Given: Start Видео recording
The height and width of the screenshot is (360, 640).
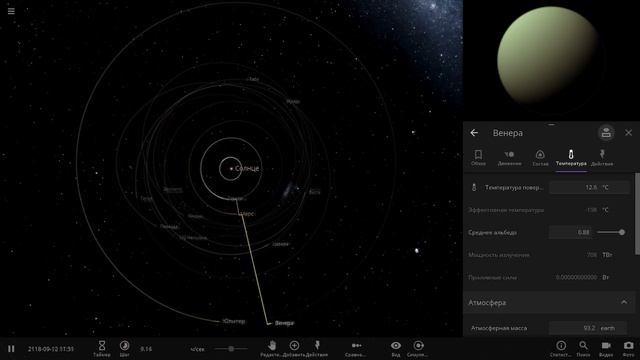Looking at the screenshot, I should point(606,349).
